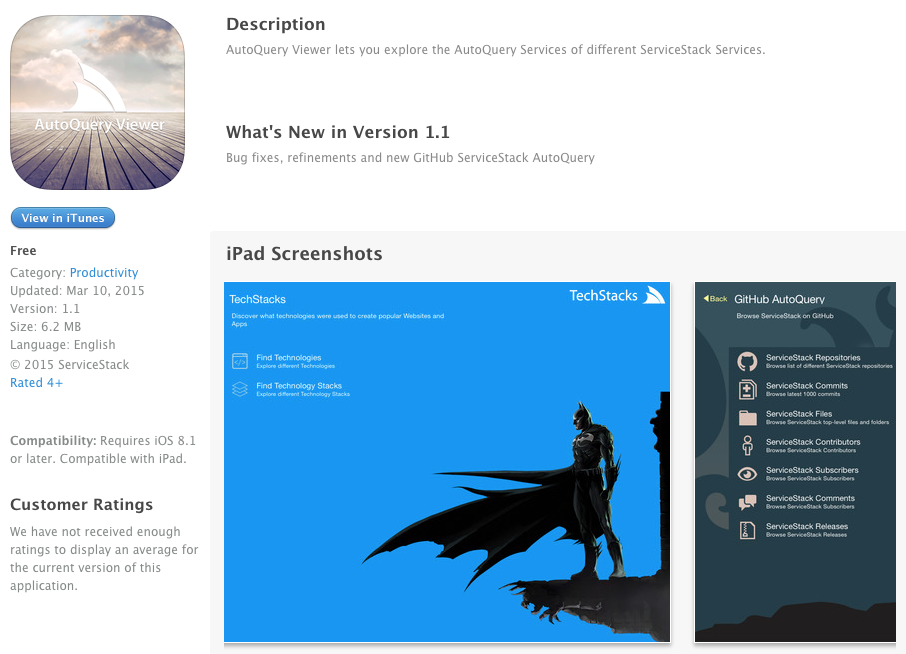Select the ServiceStack Commits document icon
The width and height of the screenshot is (906, 654).
click(747, 387)
